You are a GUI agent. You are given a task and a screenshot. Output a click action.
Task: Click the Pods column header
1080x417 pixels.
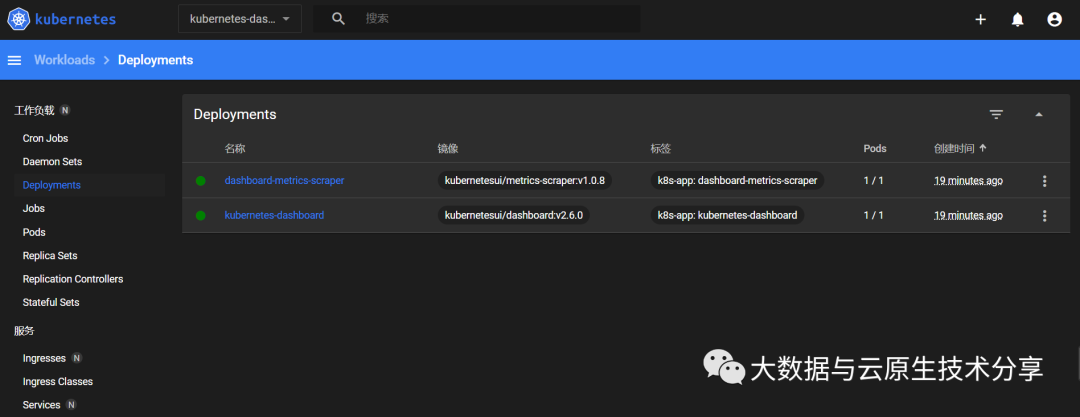(x=875, y=148)
